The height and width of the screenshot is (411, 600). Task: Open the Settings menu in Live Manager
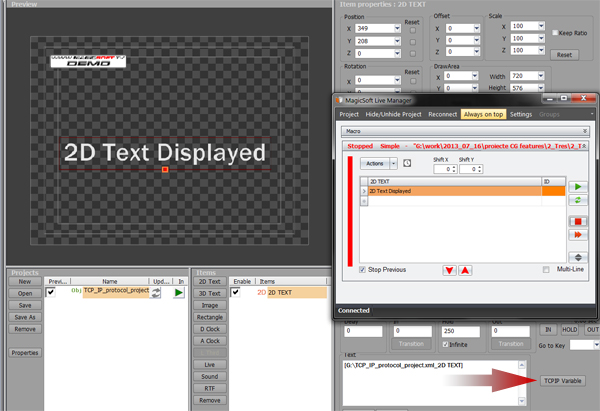(521, 114)
